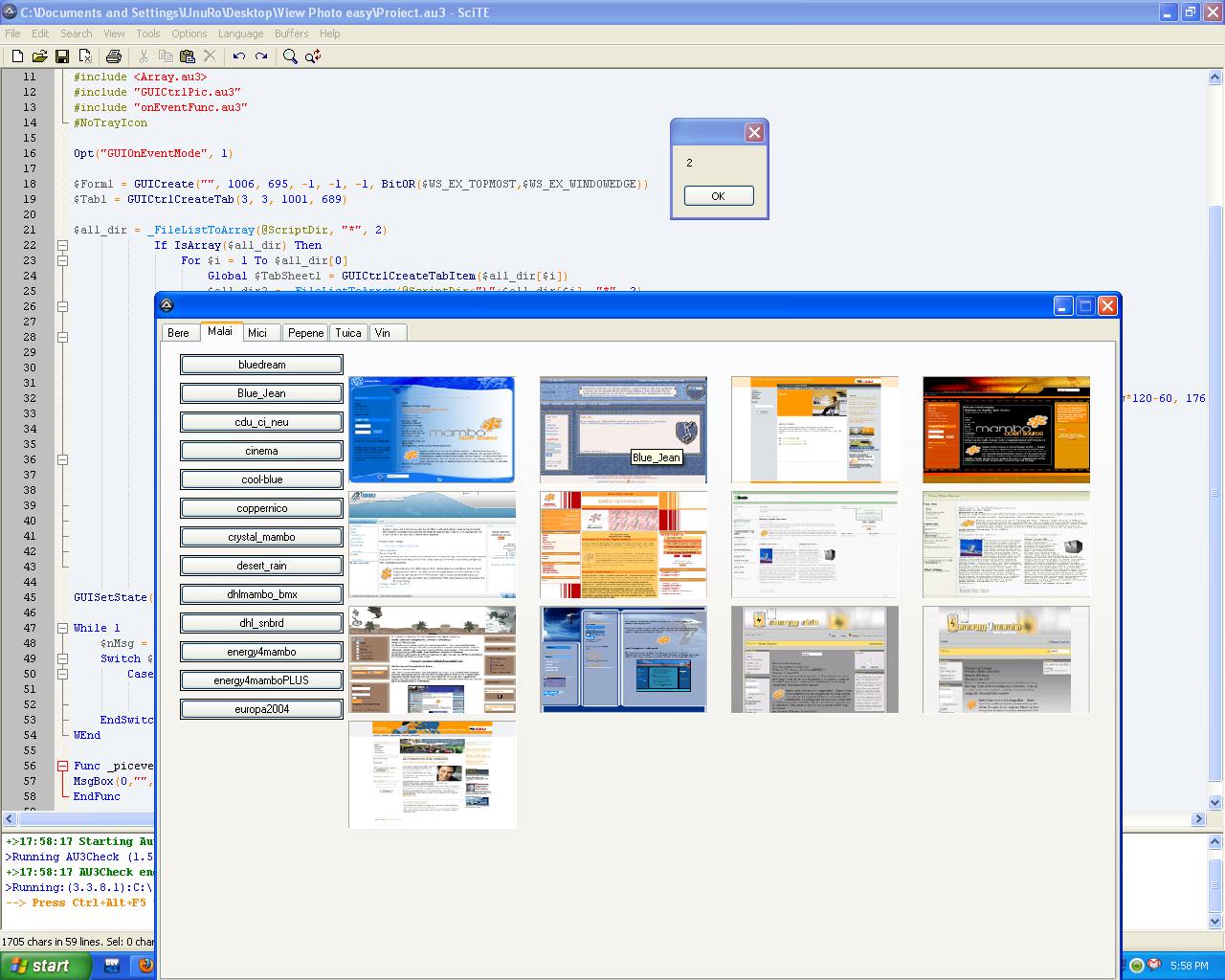Click the New document toolbar icon

pyautogui.click(x=16, y=56)
